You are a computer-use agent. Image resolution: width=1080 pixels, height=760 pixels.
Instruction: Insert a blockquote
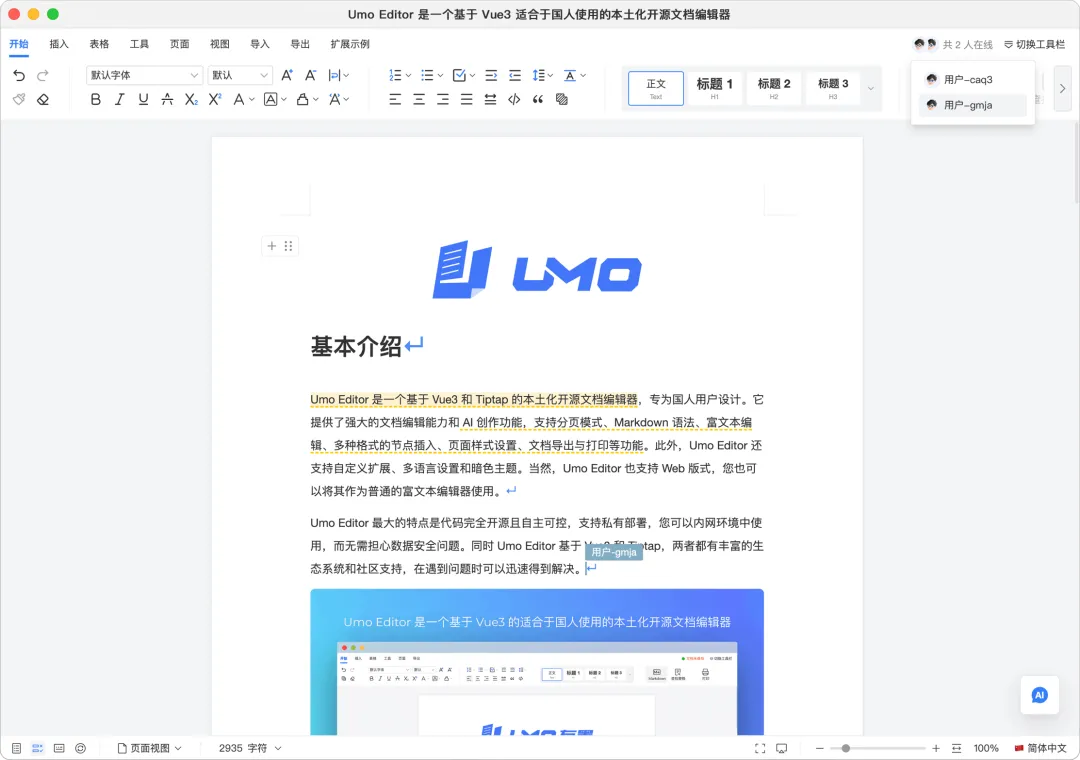[538, 99]
